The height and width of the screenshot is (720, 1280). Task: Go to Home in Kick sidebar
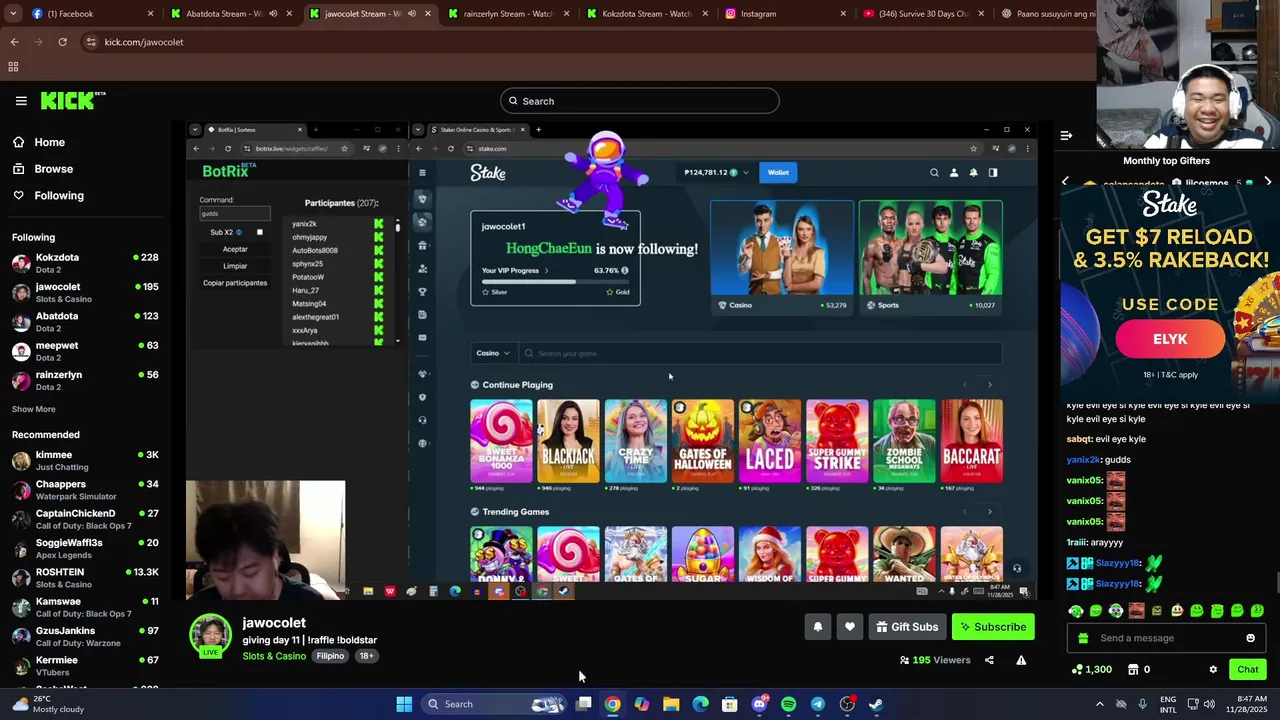coord(39,142)
